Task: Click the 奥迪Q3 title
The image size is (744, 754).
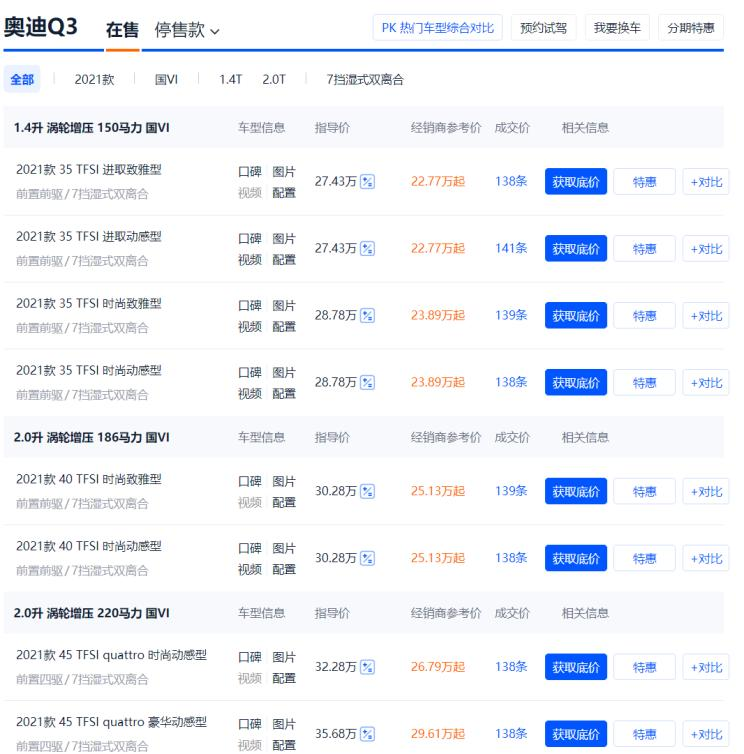Action: point(40,27)
